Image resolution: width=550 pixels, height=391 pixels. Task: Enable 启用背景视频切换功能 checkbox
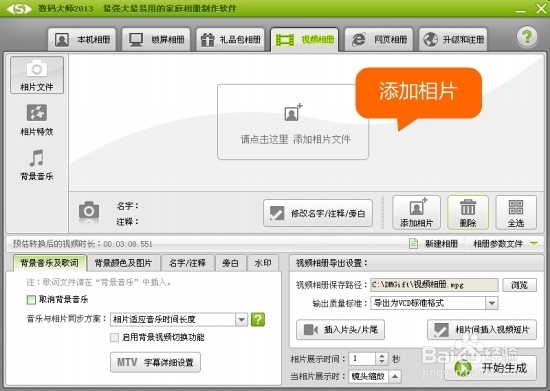pyautogui.click(x=114, y=337)
